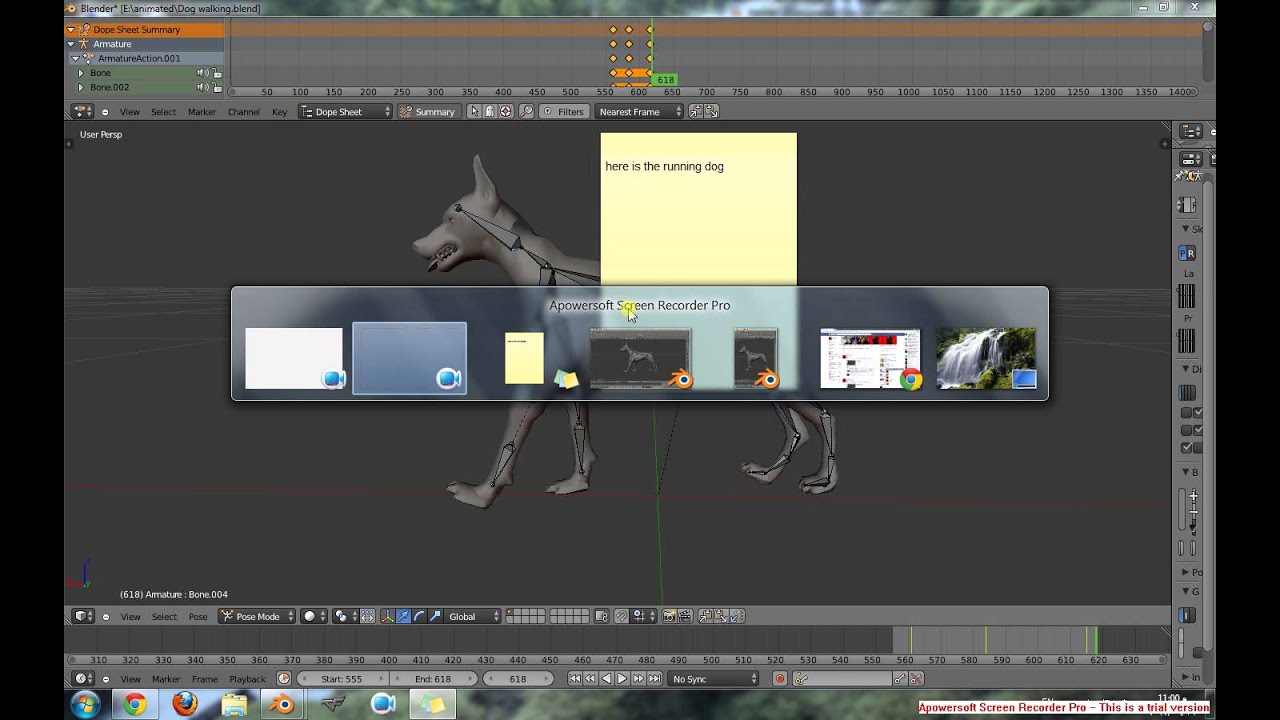Toggle the 3D manipulator axes icon
Screen dimensions: 1280x720
tap(387, 617)
